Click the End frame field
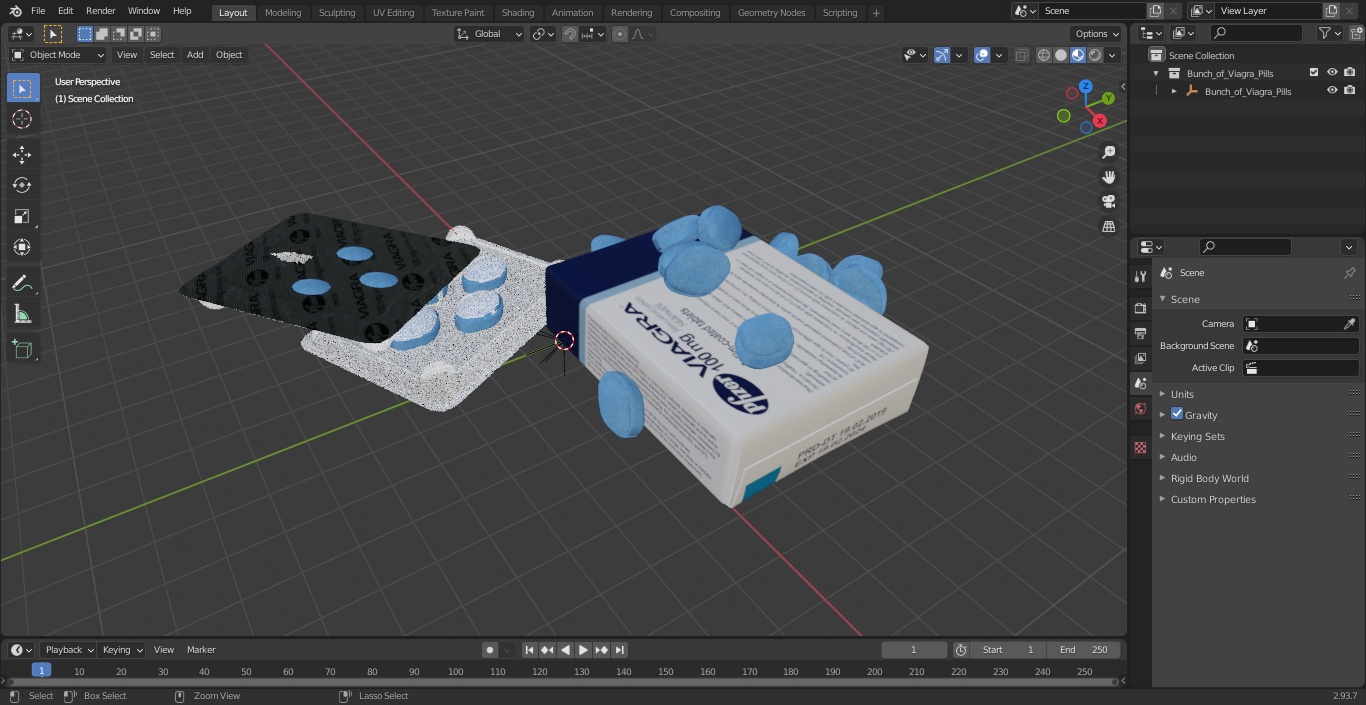 1084,650
